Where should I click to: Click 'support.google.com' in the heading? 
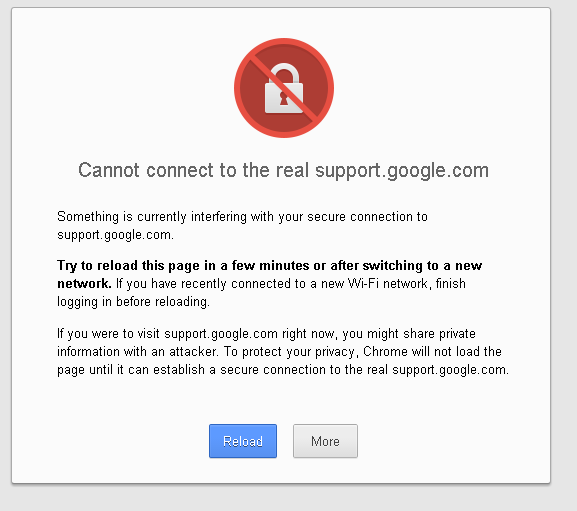click(x=402, y=171)
